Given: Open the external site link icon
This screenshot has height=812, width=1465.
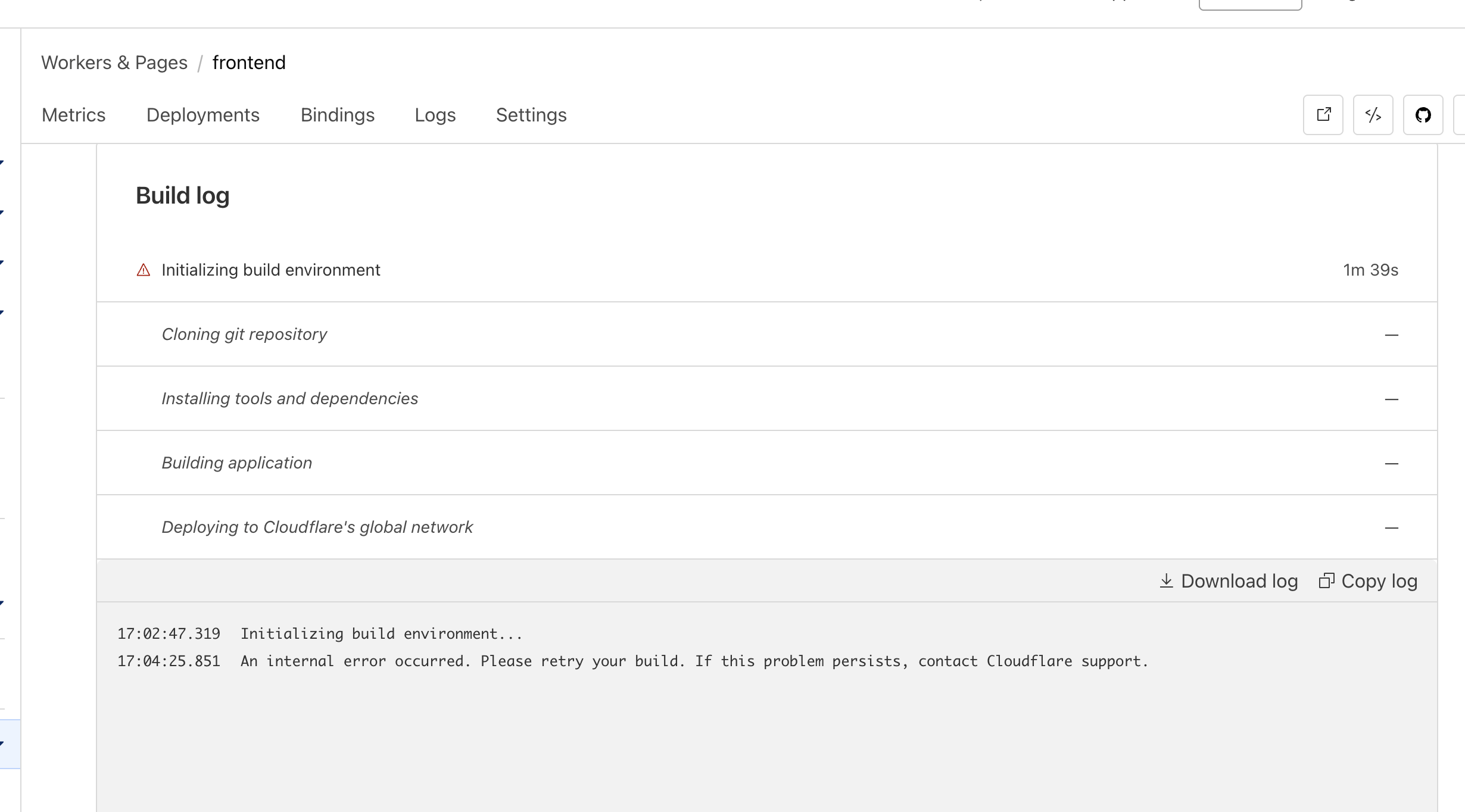Looking at the screenshot, I should pos(1323,115).
